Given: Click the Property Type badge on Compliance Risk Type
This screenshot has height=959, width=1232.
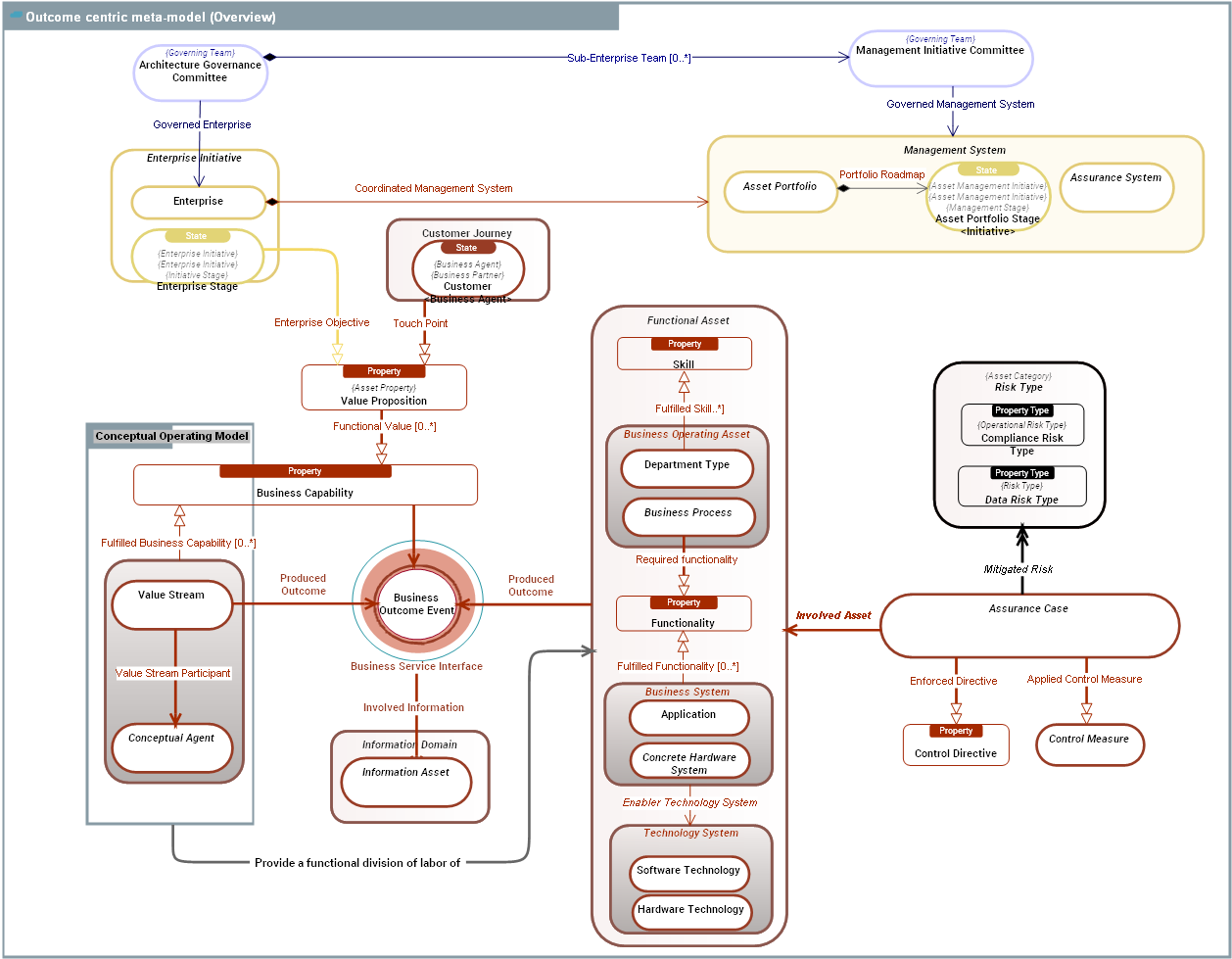Looking at the screenshot, I should coord(1022,410).
